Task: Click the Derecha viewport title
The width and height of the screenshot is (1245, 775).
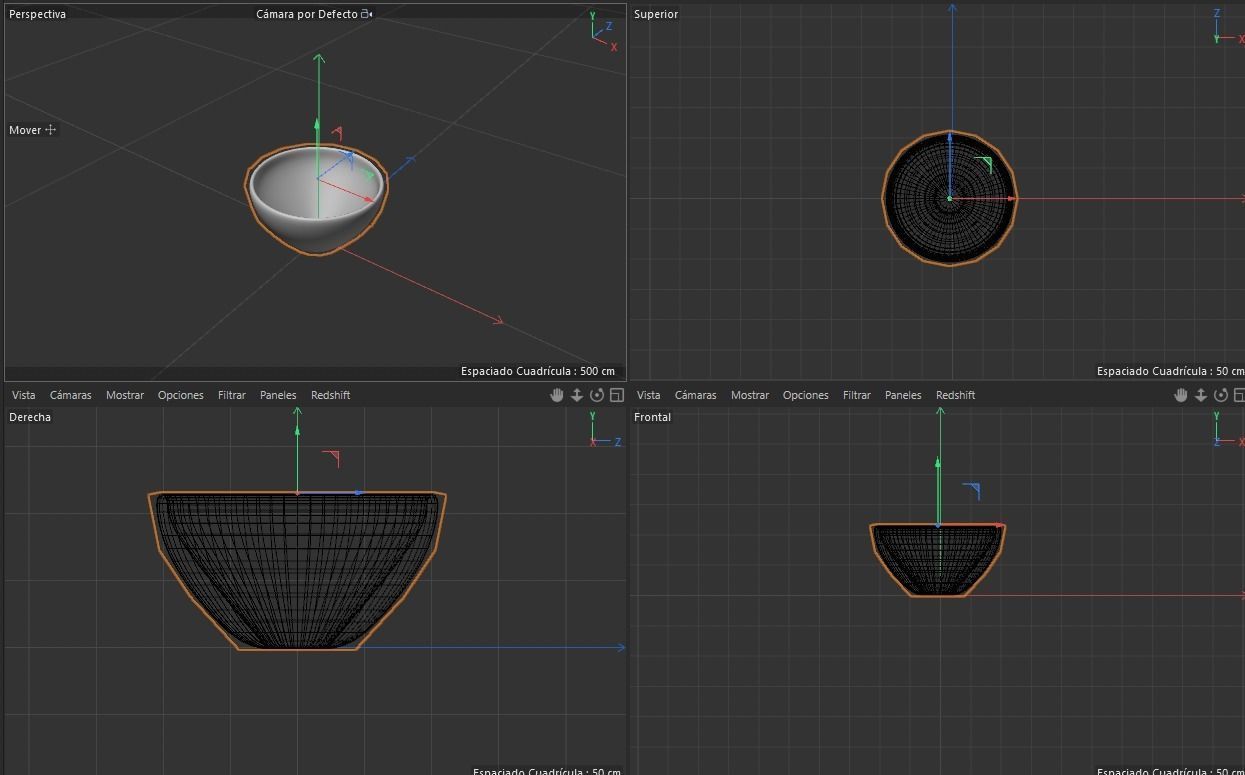Action: click(30, 417)
